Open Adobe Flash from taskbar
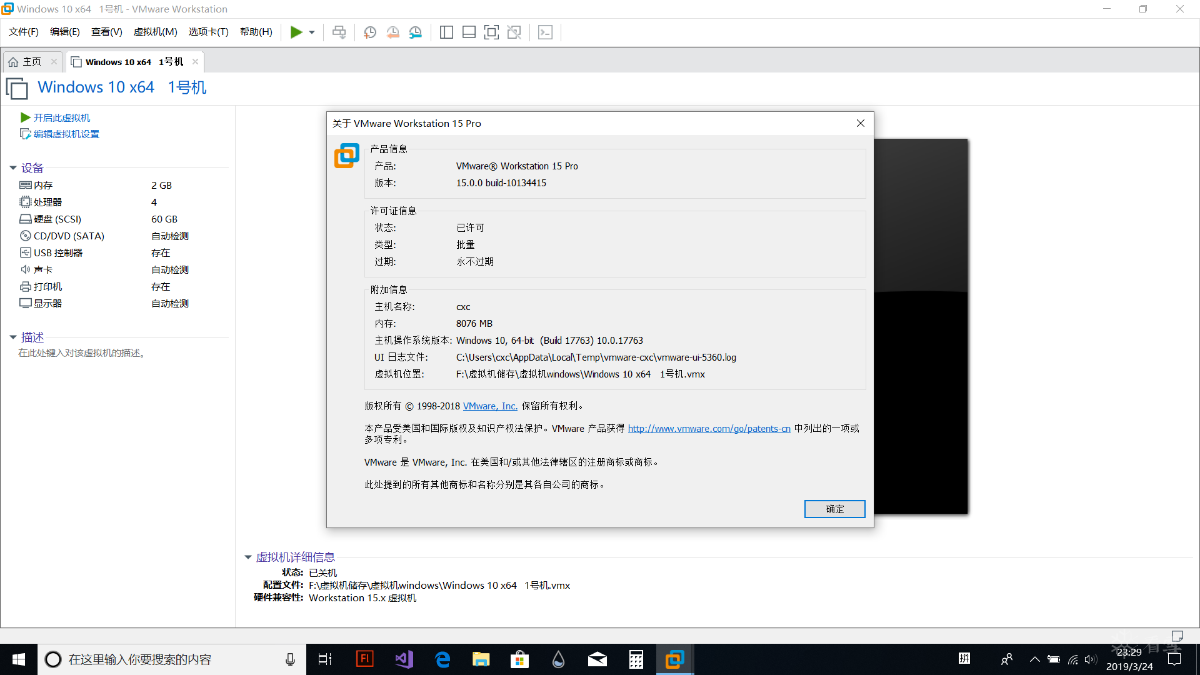This screenshot has width=1200, height=675. (x=365, y=659)
